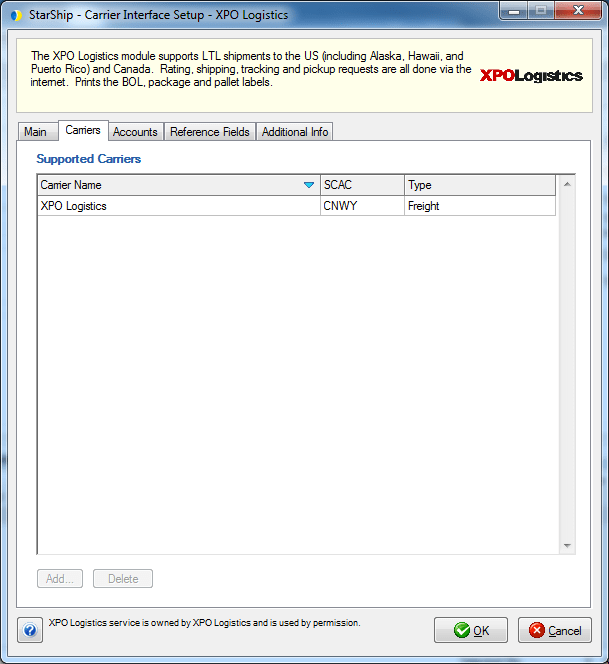
Task: Go to the Reference Fields tab
Action: (210, 132)
